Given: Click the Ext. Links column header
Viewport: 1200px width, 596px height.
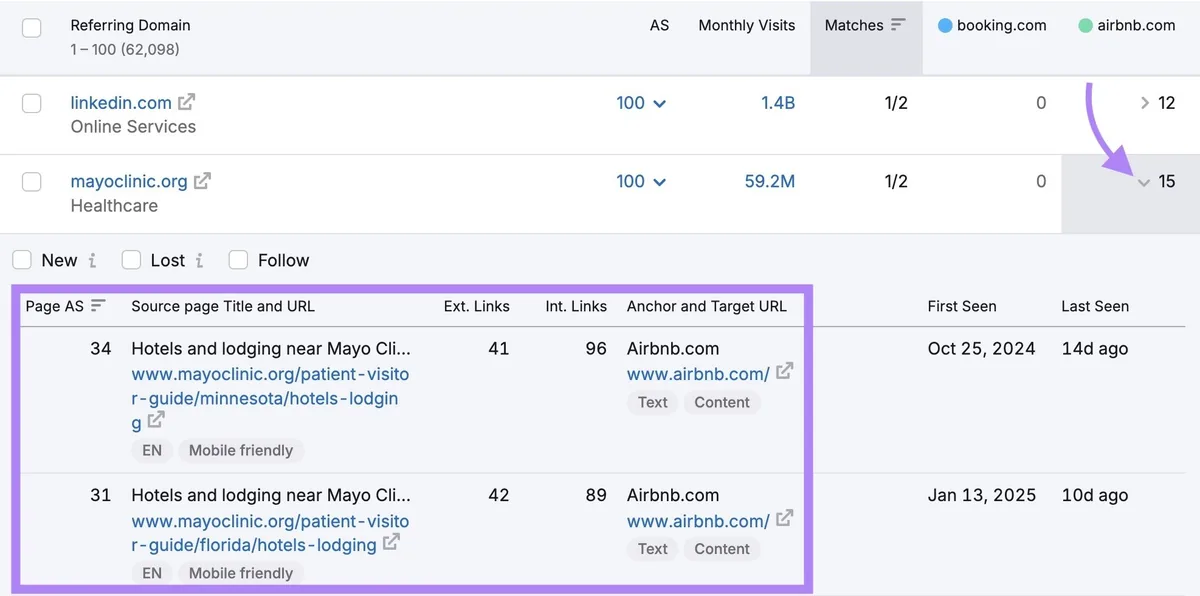Looking at the screenshot, I should pyautogui.click(x=477, y=306).
